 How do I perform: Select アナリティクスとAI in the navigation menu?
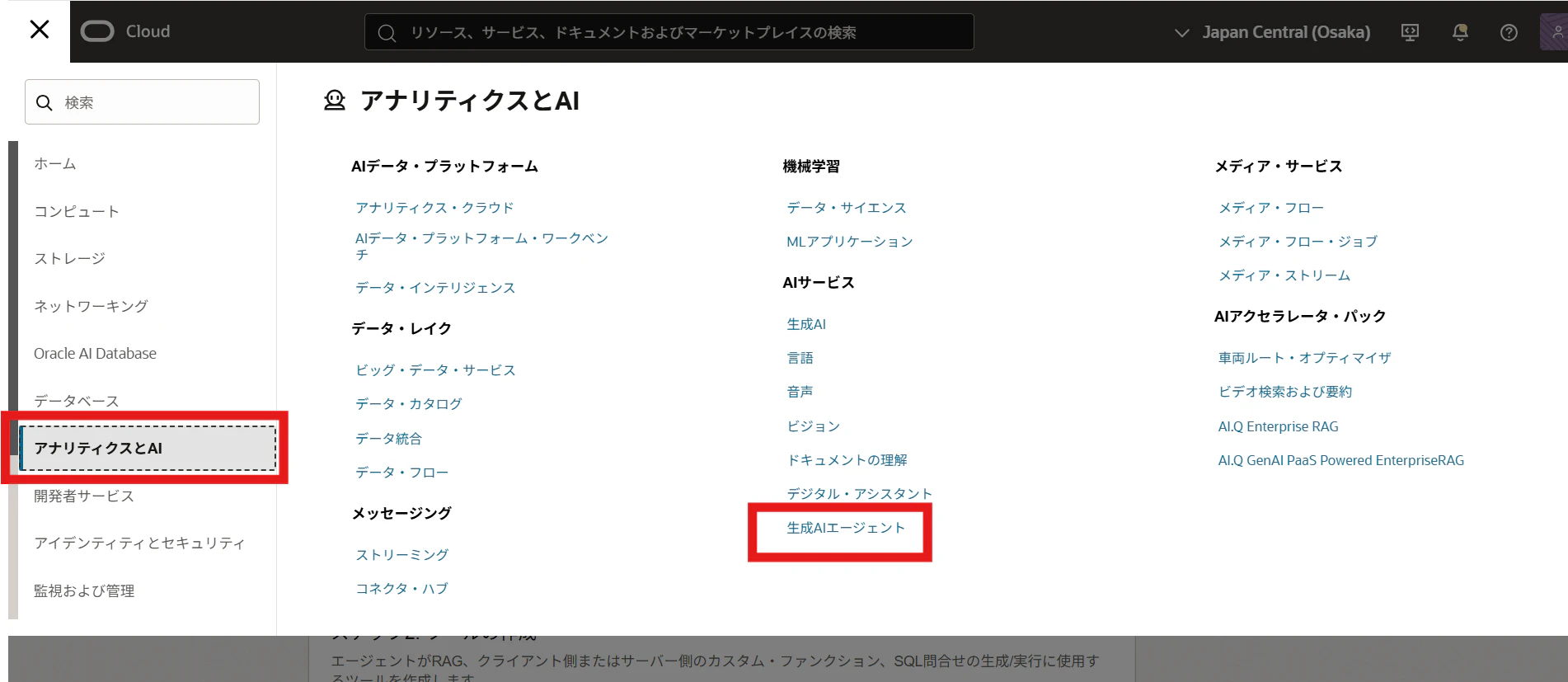point(148,448)
